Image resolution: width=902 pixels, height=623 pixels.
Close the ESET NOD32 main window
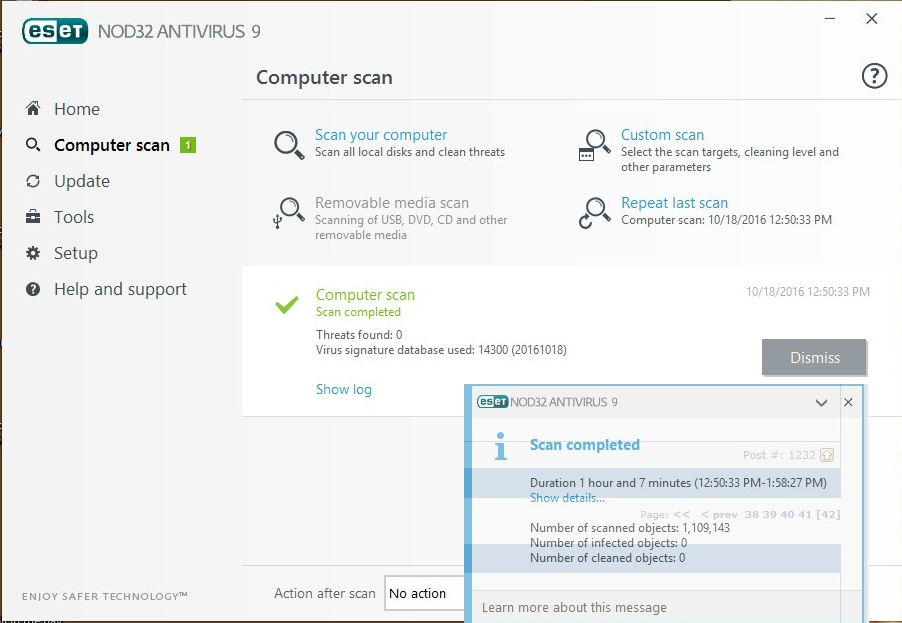(x=872, y=18)
